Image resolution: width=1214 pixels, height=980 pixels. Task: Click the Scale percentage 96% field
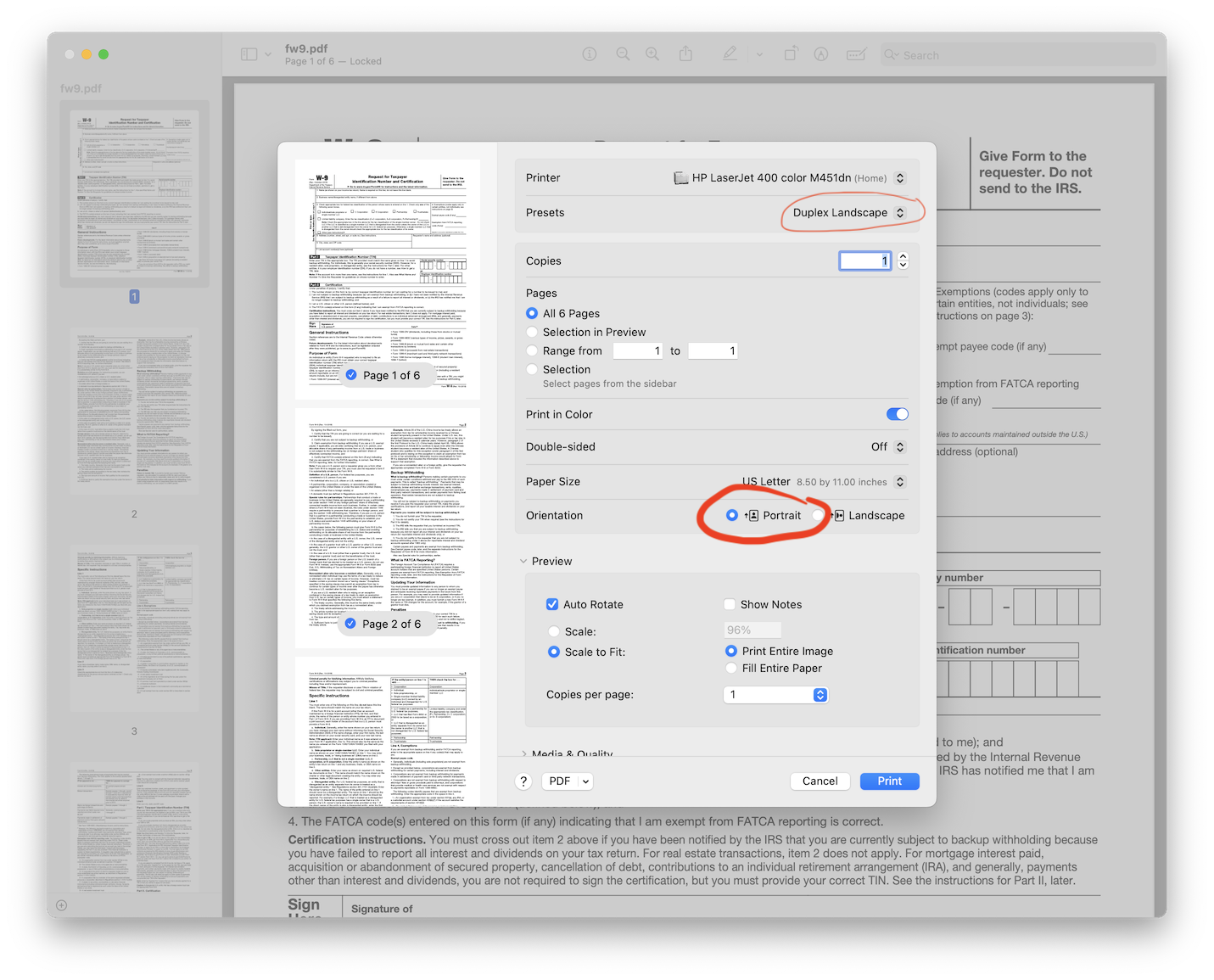coord(752,630)
